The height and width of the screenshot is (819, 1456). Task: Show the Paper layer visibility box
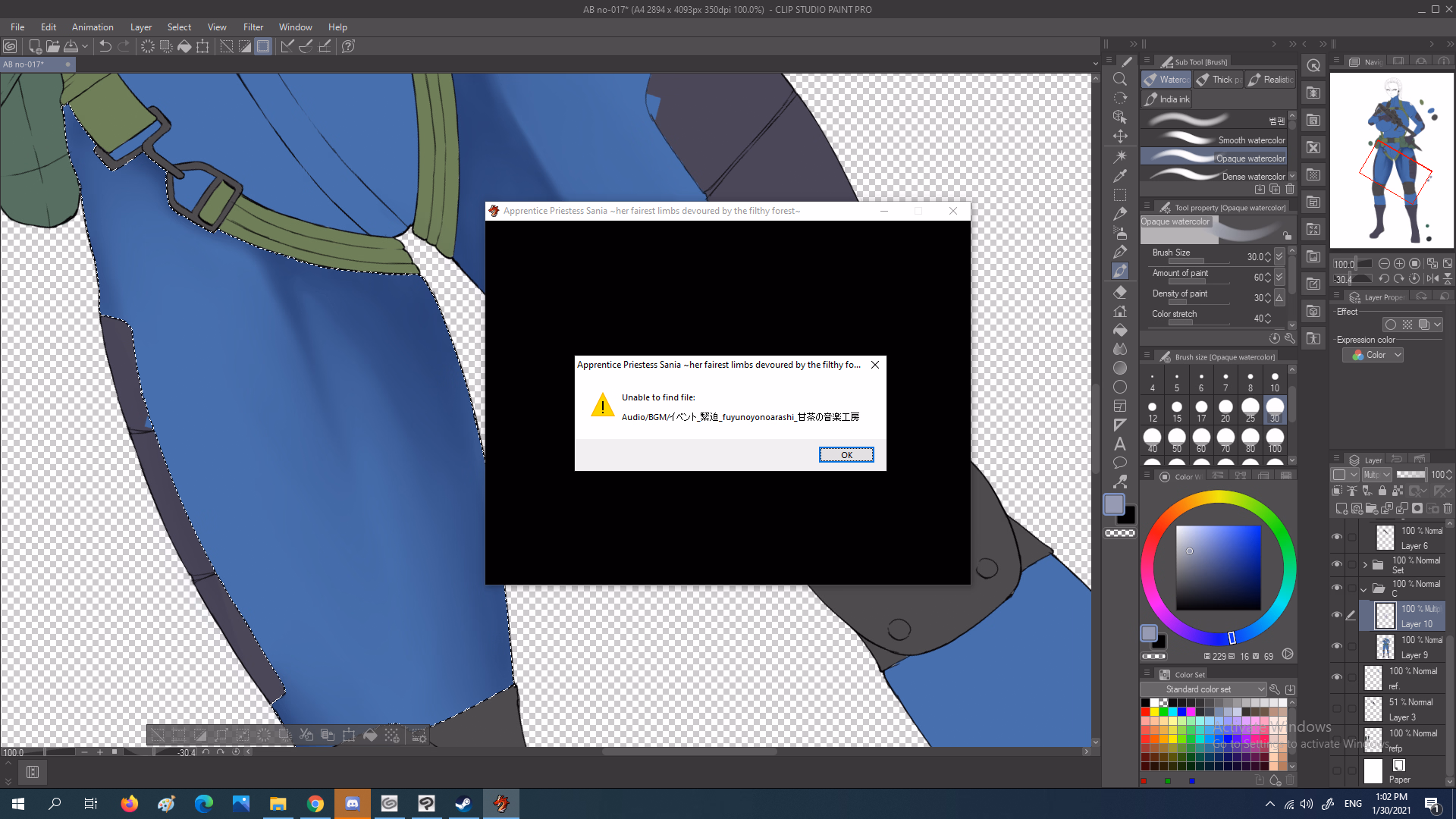click(x=1337, y=771)
